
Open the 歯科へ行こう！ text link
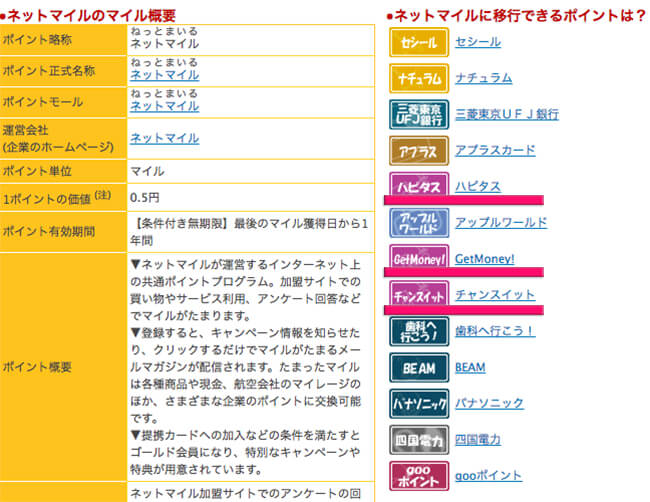pyautogui.click(x=495, y=331)
